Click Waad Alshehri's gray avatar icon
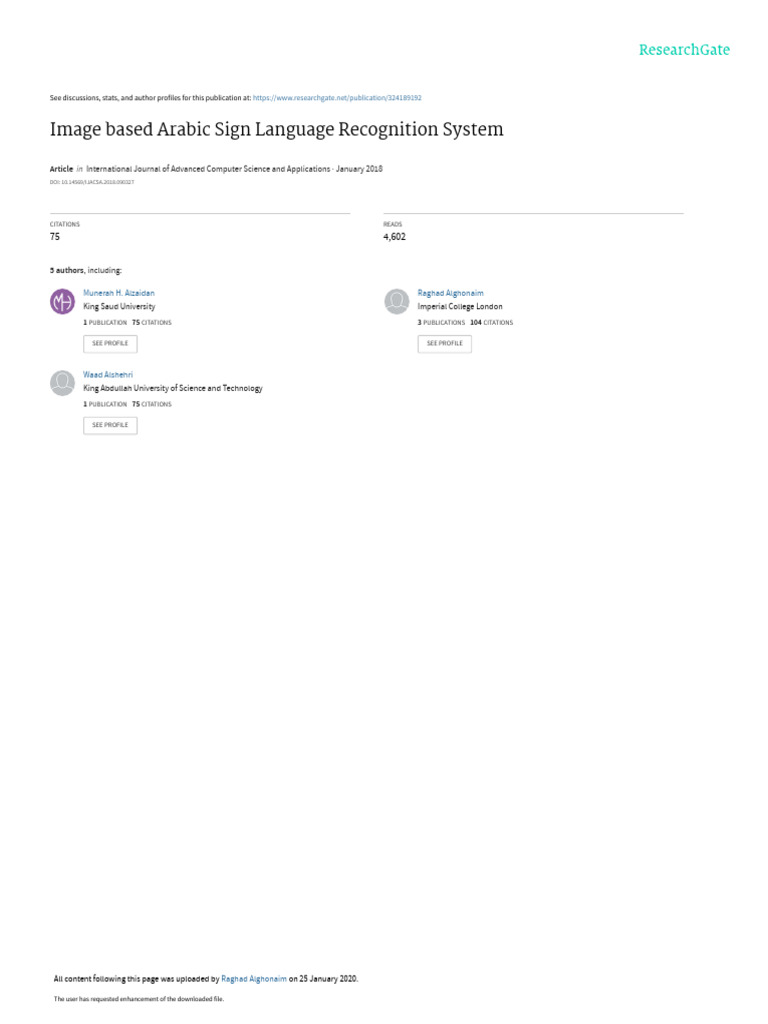The width and height of the screenshot is (768, 1024). (x=63, y=383)
